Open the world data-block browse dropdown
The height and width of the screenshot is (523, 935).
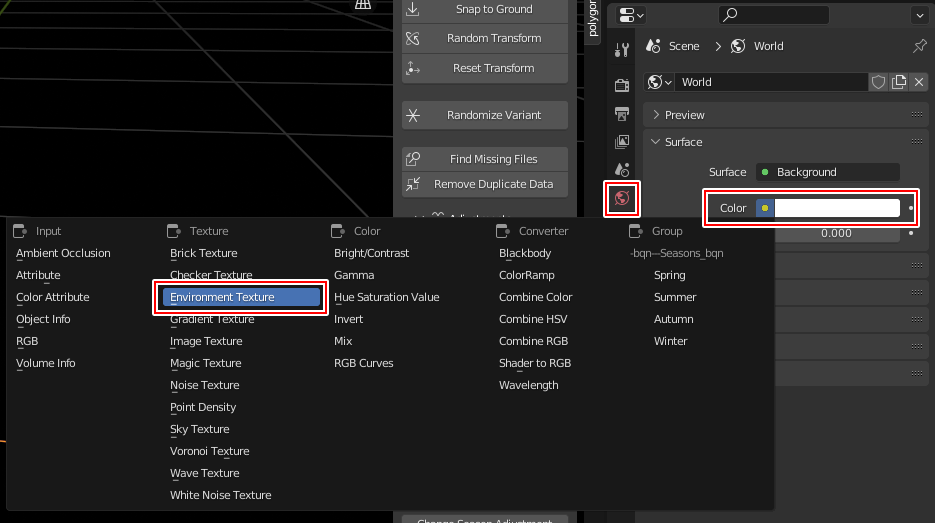point(660,82)
